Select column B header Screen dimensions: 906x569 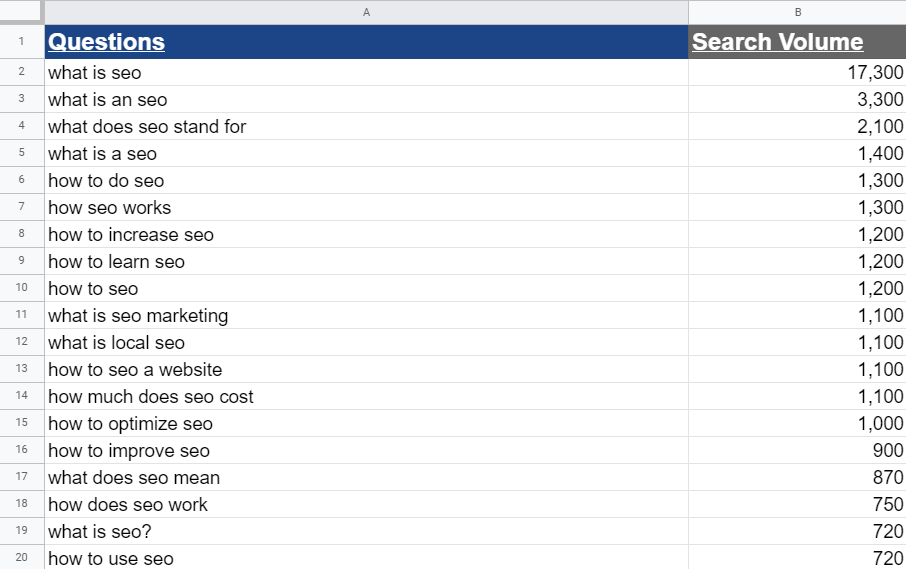[797, 12]
